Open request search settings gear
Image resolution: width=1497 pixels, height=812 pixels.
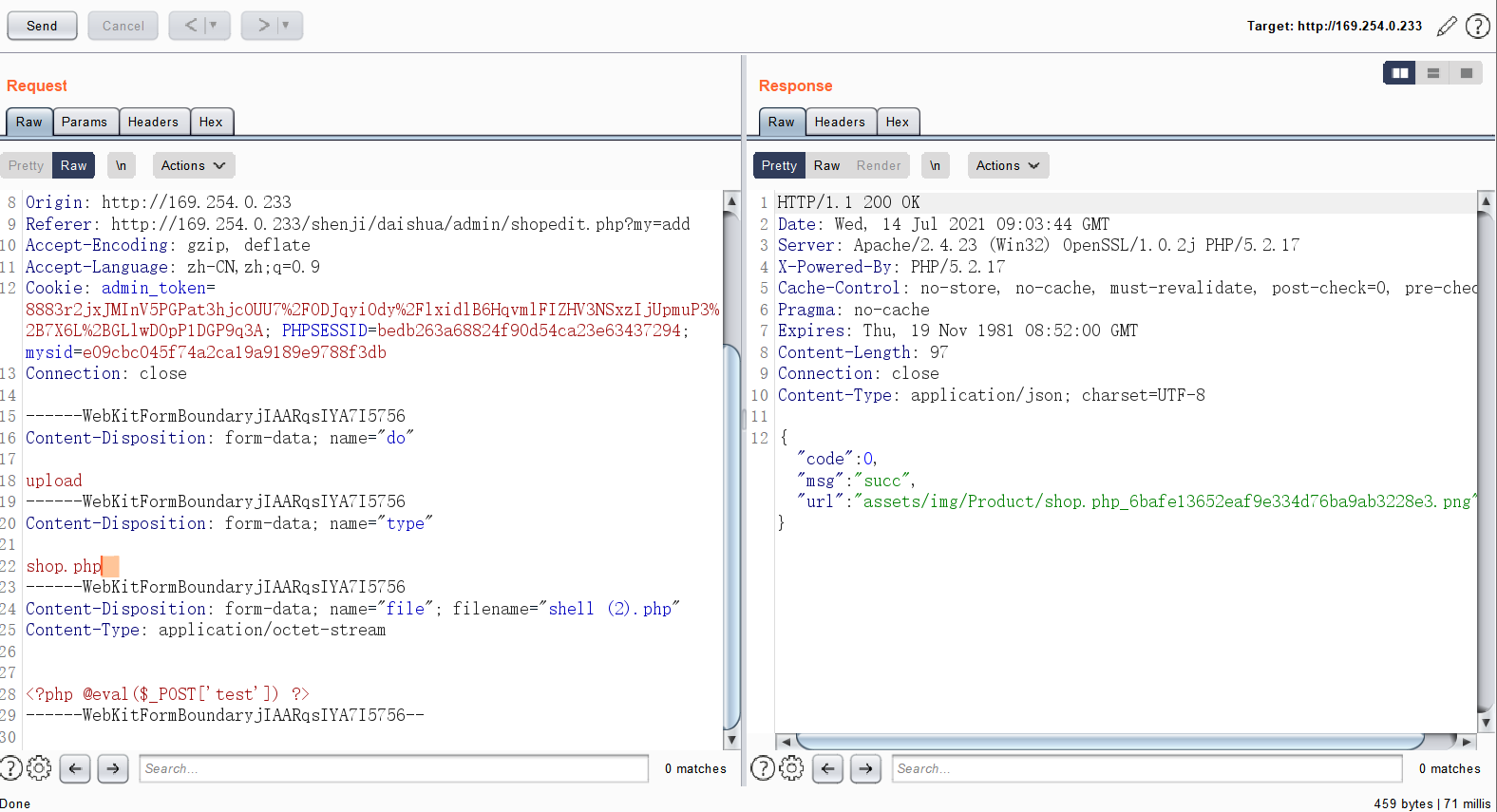(39, 768)
